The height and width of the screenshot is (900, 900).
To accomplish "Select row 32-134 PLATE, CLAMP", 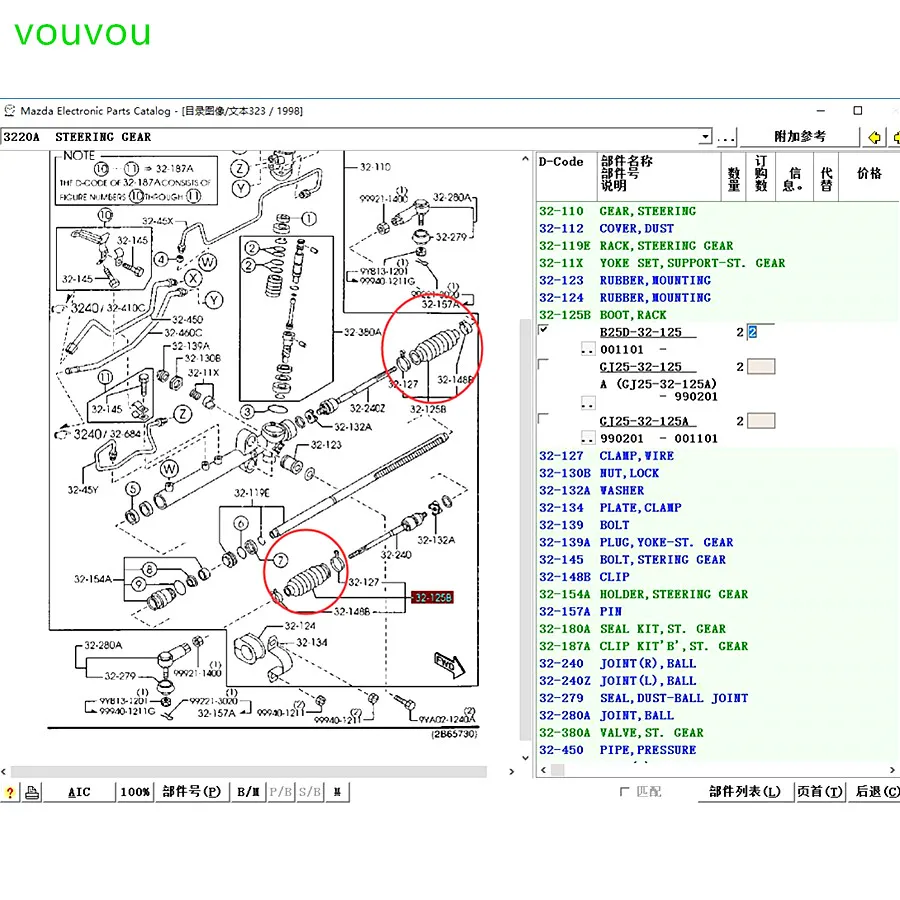I will click(x=717, y=507).
